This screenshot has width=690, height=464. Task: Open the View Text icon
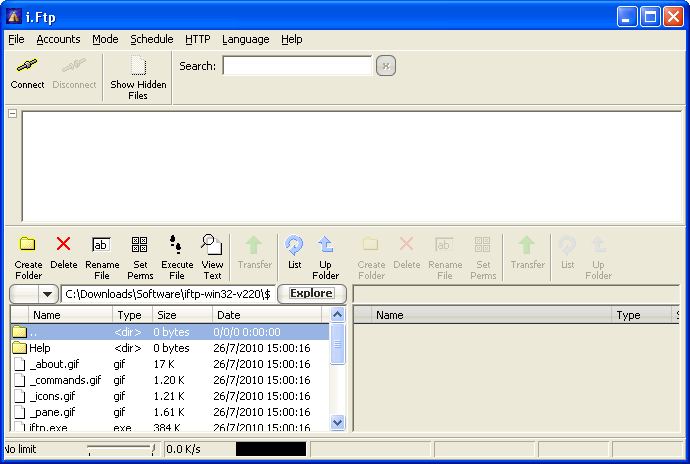212,244
